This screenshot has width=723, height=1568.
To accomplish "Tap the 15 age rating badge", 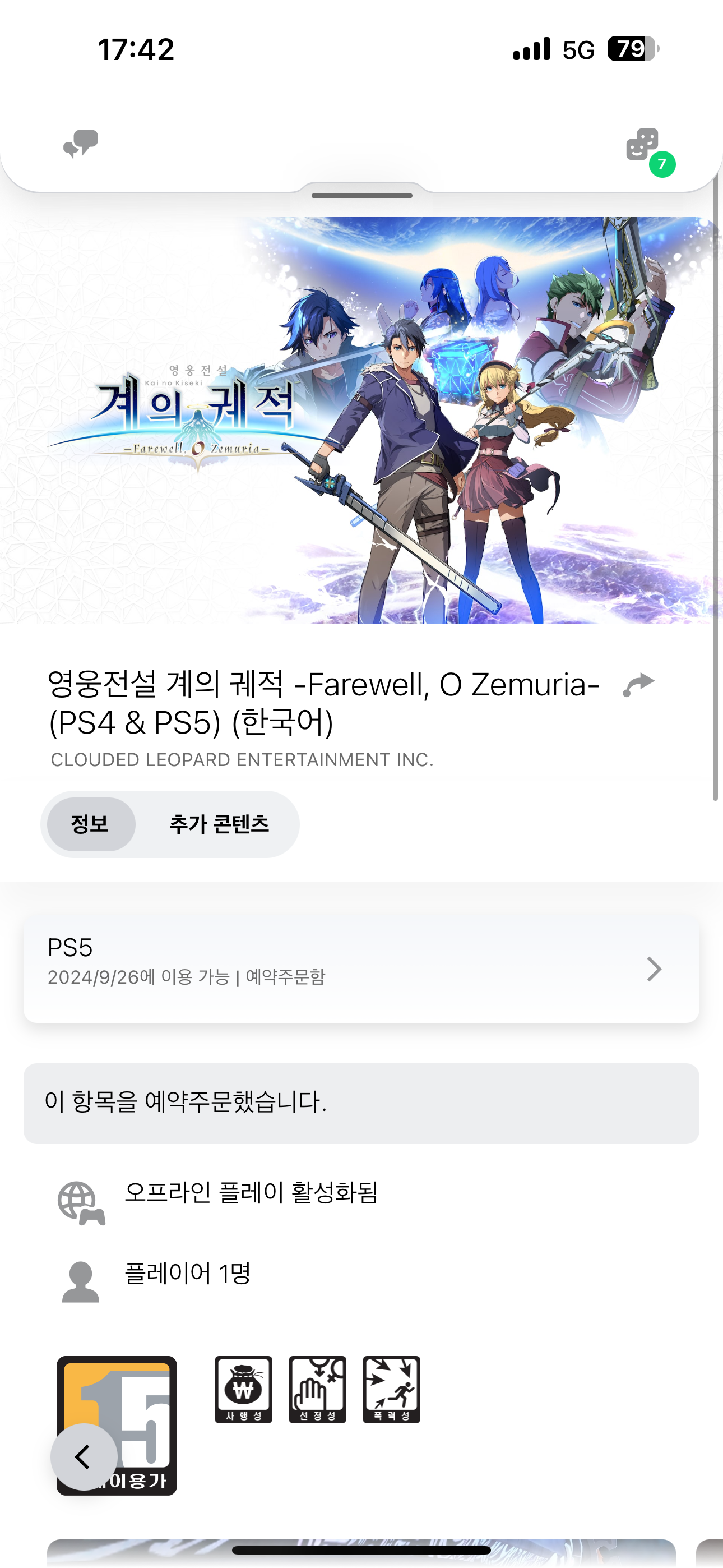I will pyautogui.click(x=117, y=1425).
